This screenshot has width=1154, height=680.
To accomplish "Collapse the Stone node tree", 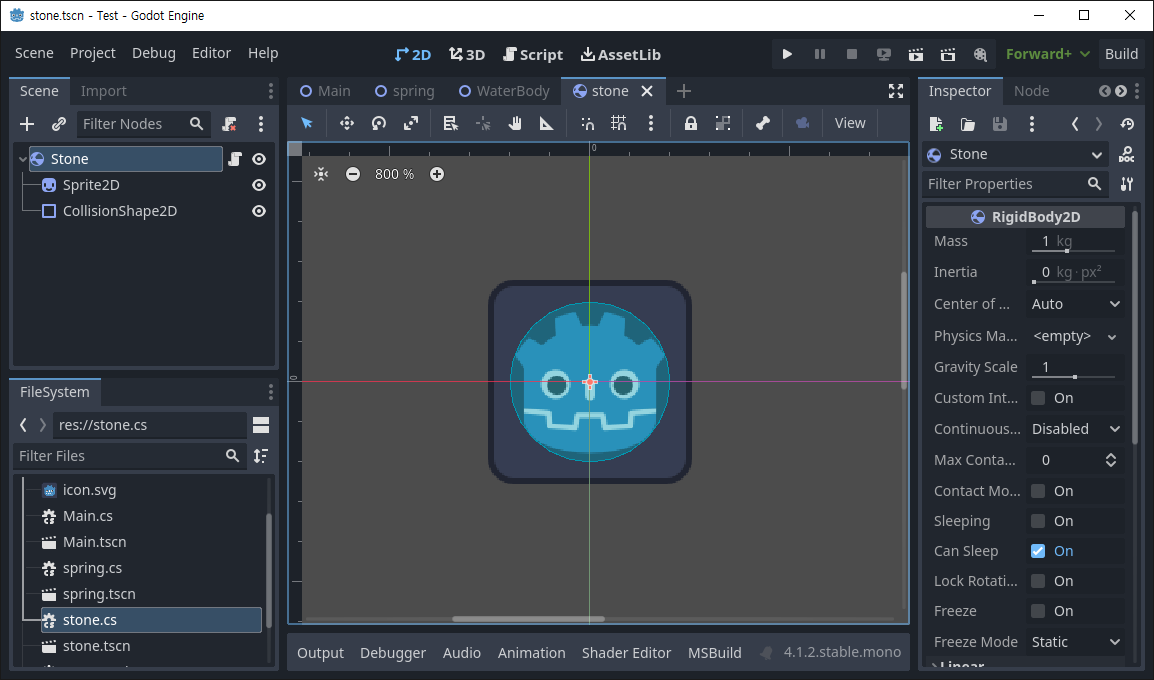I will tap(23, 159).
